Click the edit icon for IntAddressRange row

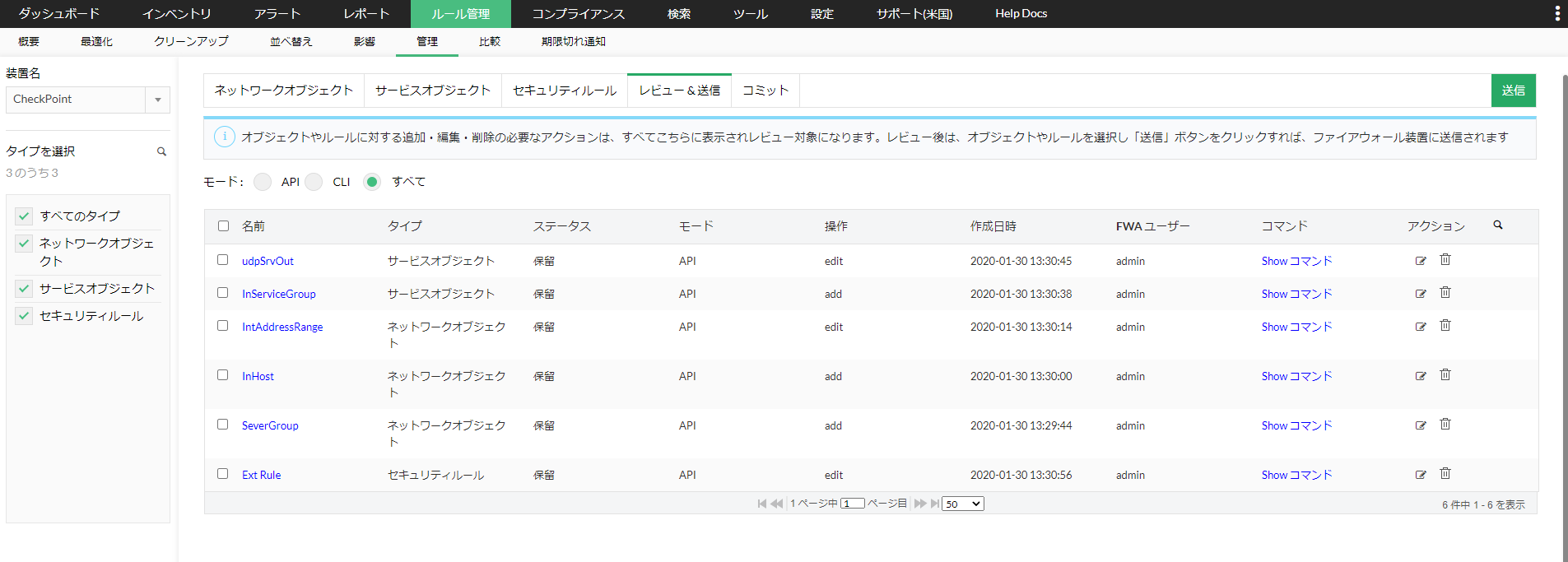click(1420, 327)
